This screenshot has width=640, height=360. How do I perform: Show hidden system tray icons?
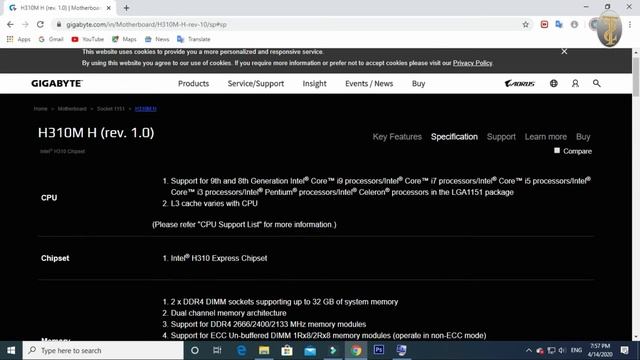[x=529, y=350]
